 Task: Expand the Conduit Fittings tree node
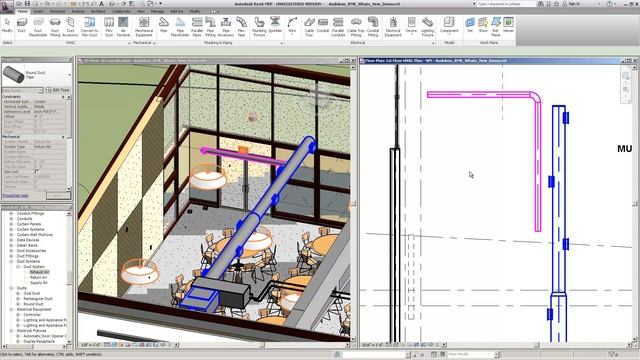tap(11, 213)
